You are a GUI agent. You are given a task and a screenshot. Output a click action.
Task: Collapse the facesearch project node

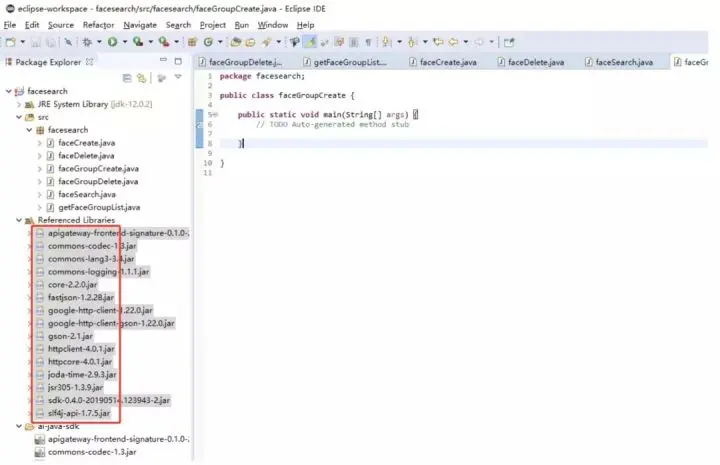click(8, 91)
